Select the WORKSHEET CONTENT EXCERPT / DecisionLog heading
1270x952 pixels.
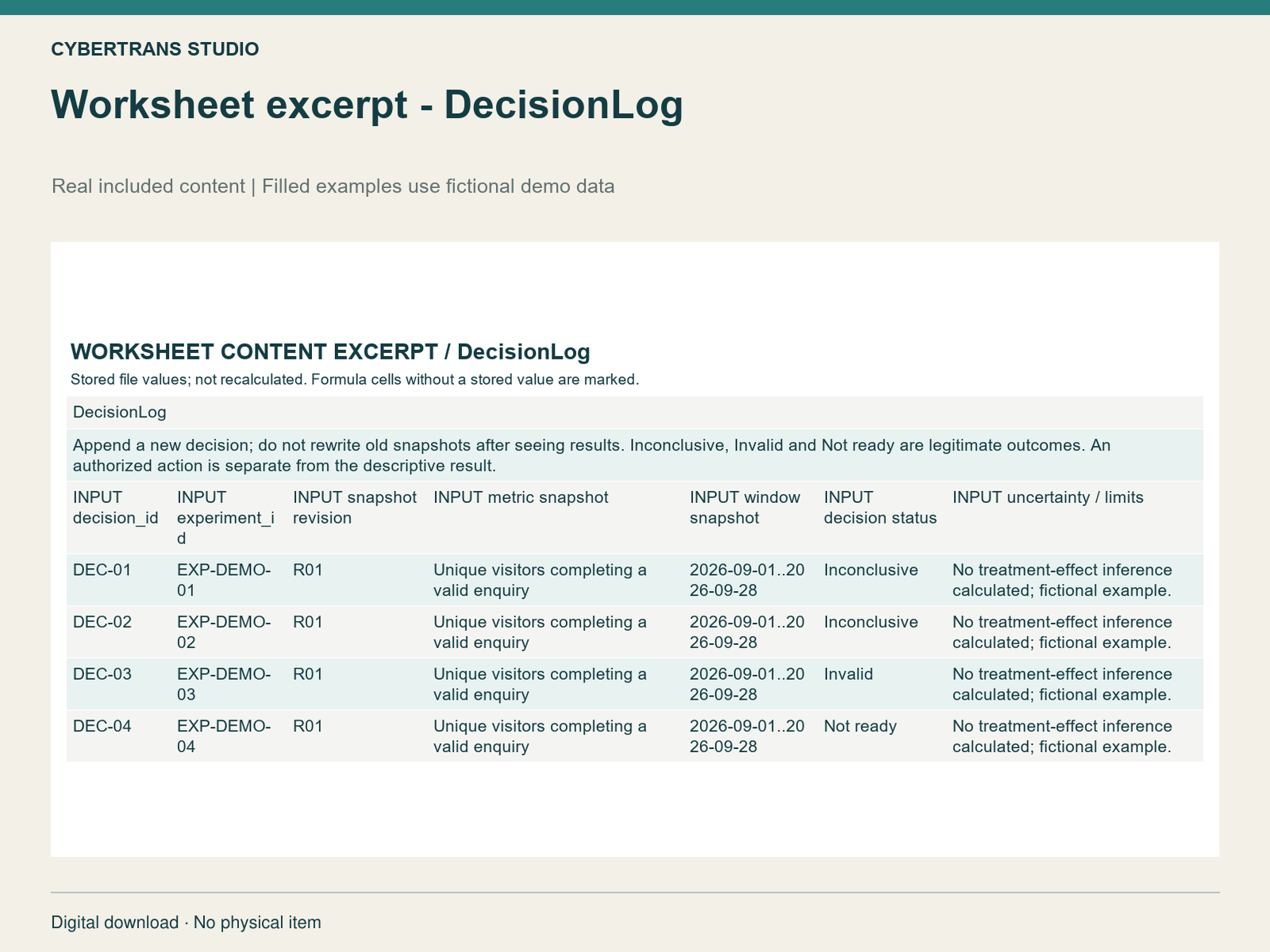[330, 351]
